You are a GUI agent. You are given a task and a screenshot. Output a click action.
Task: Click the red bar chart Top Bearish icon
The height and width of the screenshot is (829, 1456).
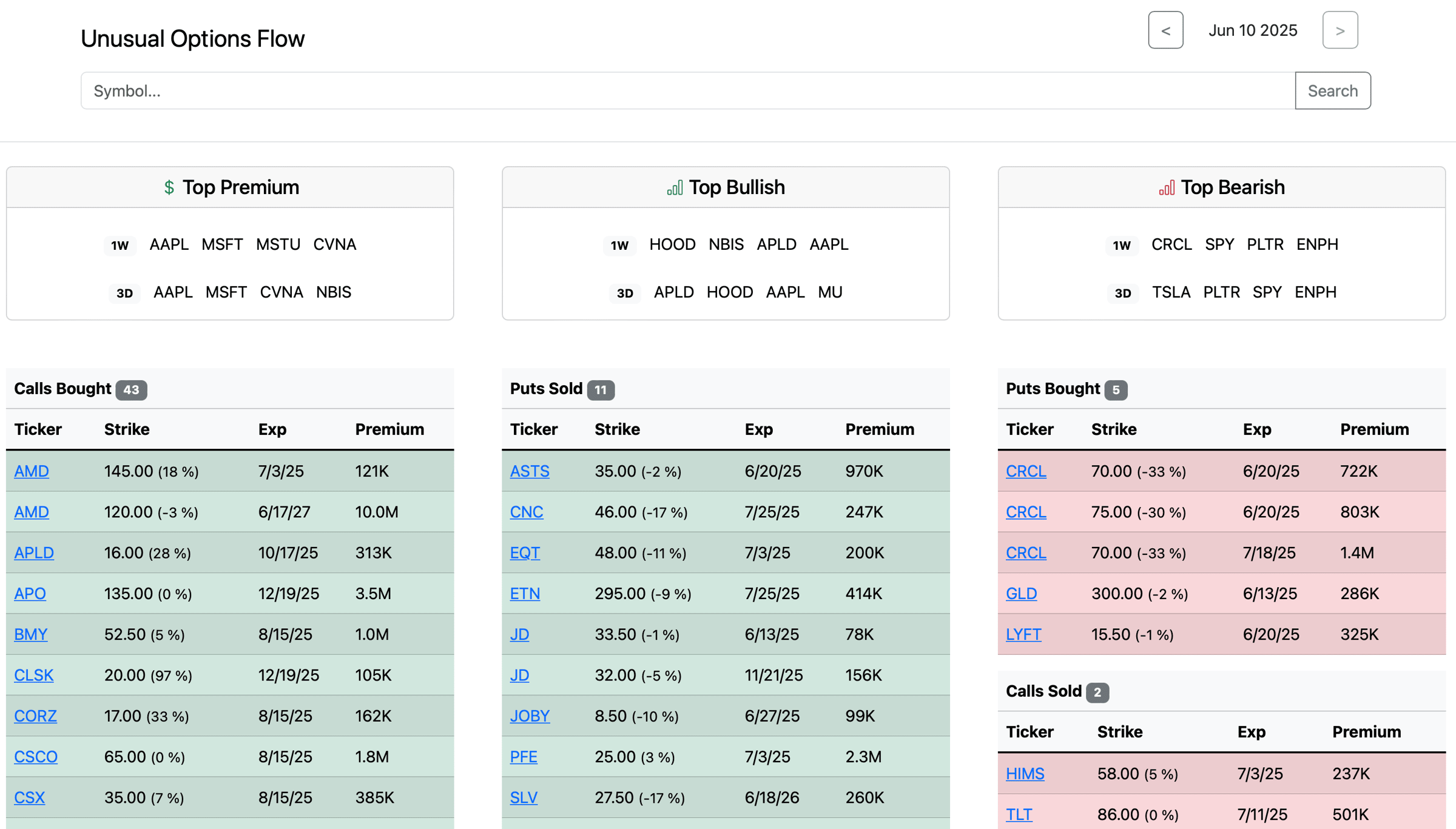click(x=1167, y=187)
